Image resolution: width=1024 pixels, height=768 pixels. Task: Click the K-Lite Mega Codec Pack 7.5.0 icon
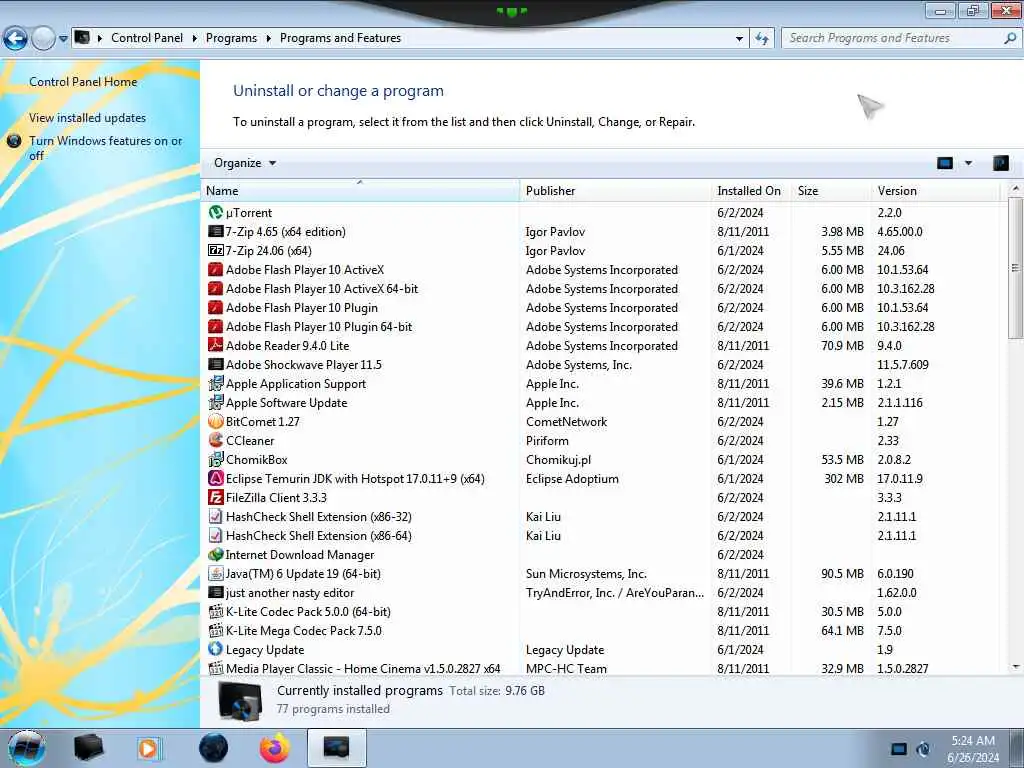click(216, 630)
